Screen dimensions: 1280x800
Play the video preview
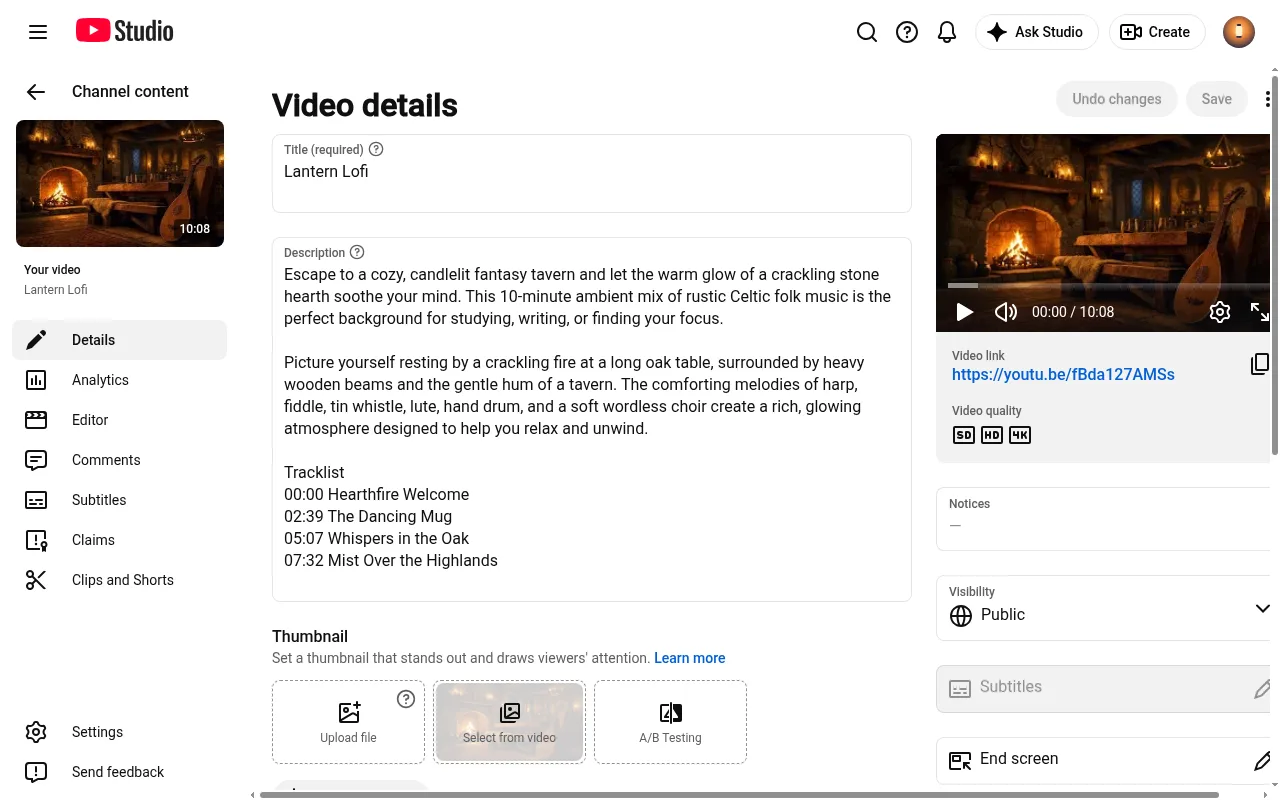pyautogui.click(x=965, y=312)
